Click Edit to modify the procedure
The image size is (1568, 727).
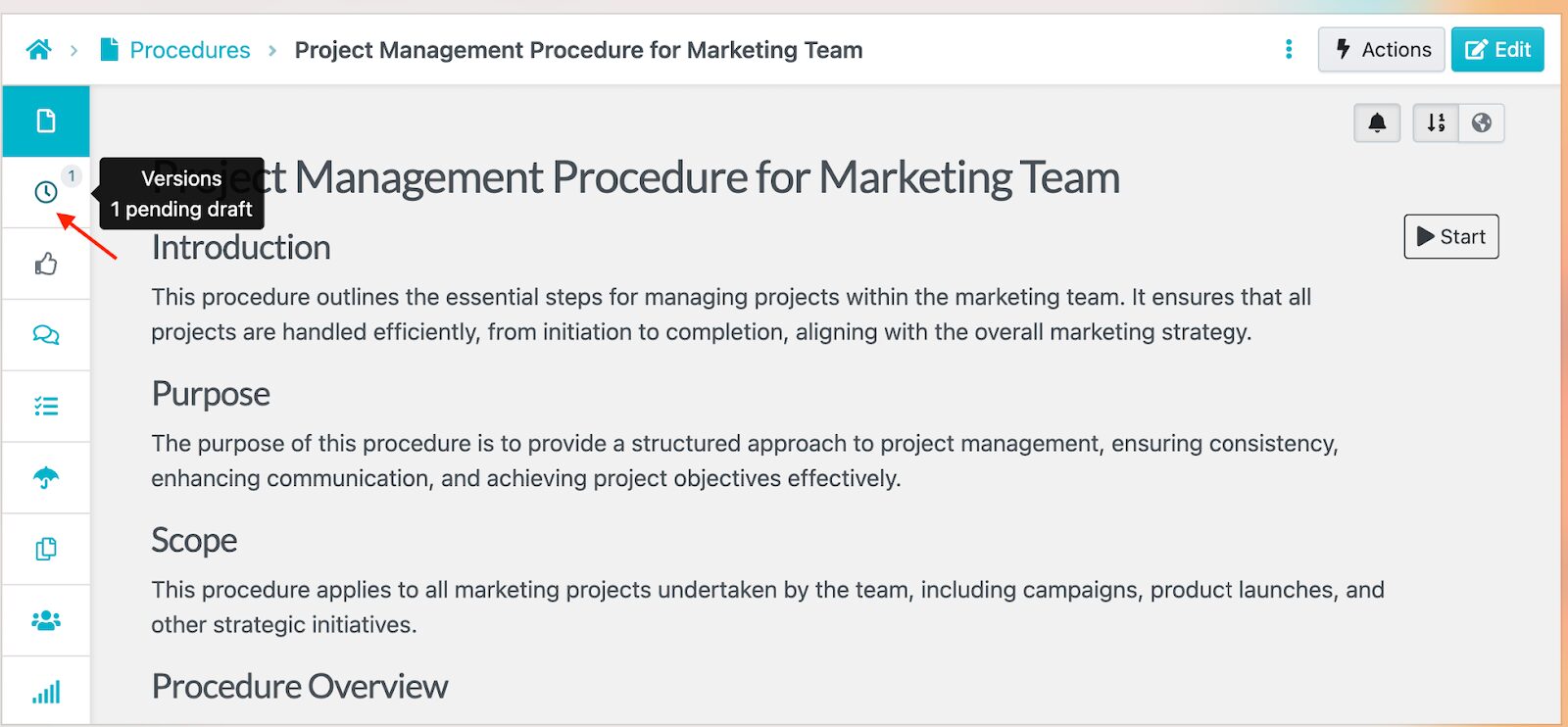1497,49
